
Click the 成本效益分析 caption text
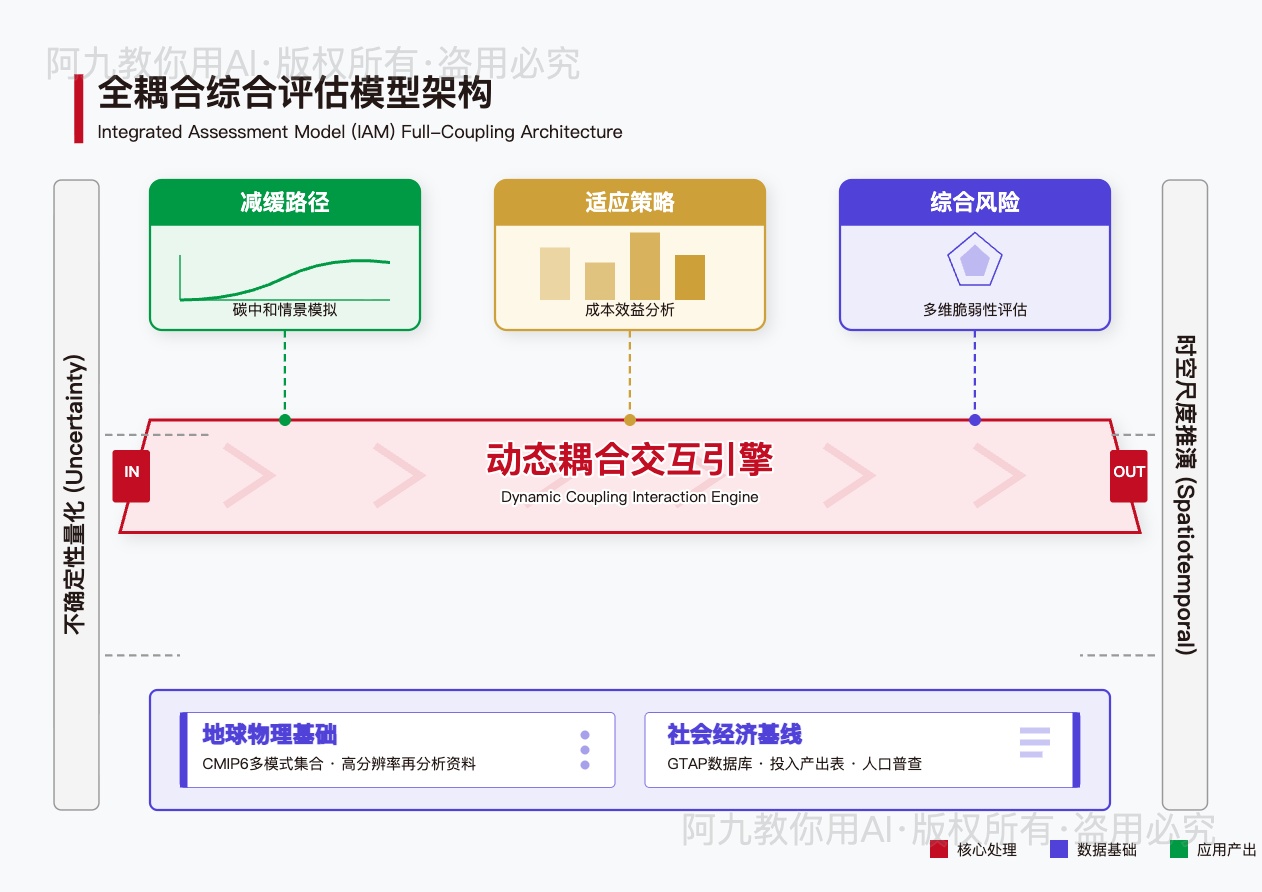click(630, 311)
